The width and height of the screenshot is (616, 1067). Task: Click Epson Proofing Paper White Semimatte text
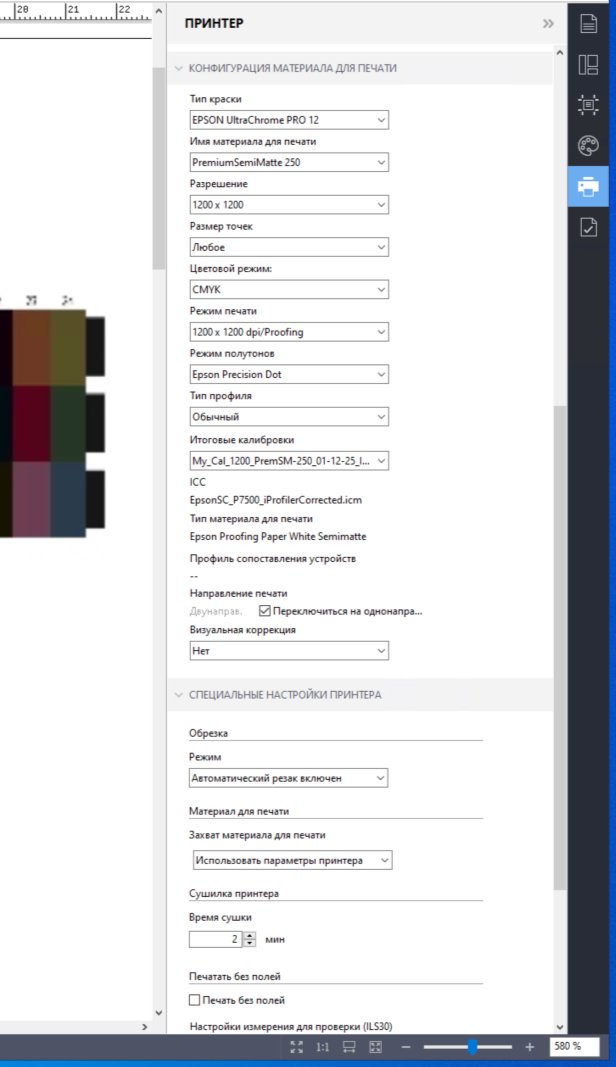(x=278, y=536)
